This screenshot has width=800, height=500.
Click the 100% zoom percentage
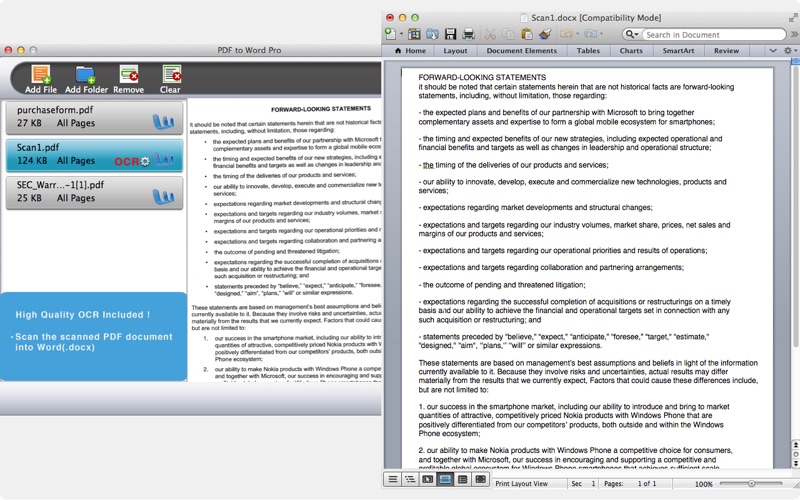tap(704, 484)
